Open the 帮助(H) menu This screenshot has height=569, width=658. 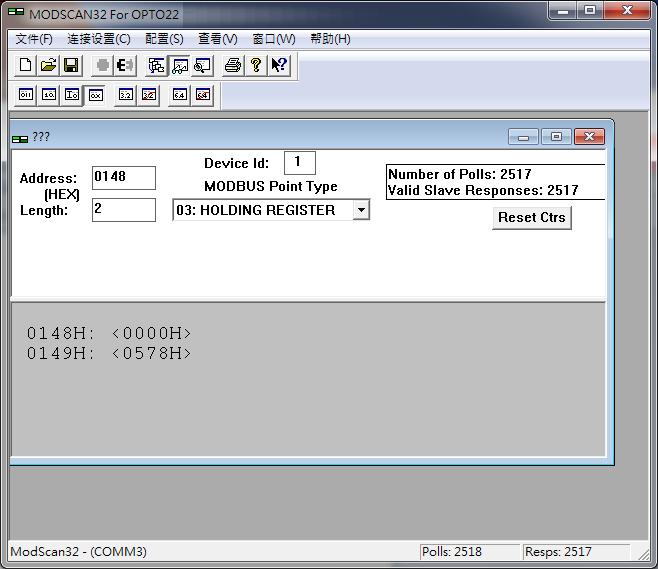click(x=330, y=39)
